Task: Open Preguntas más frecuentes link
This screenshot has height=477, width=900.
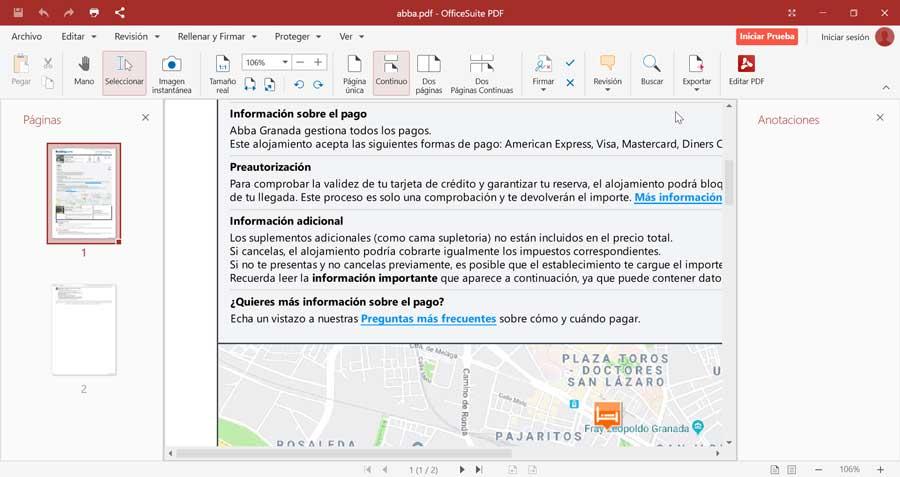Action: [428, 319]
